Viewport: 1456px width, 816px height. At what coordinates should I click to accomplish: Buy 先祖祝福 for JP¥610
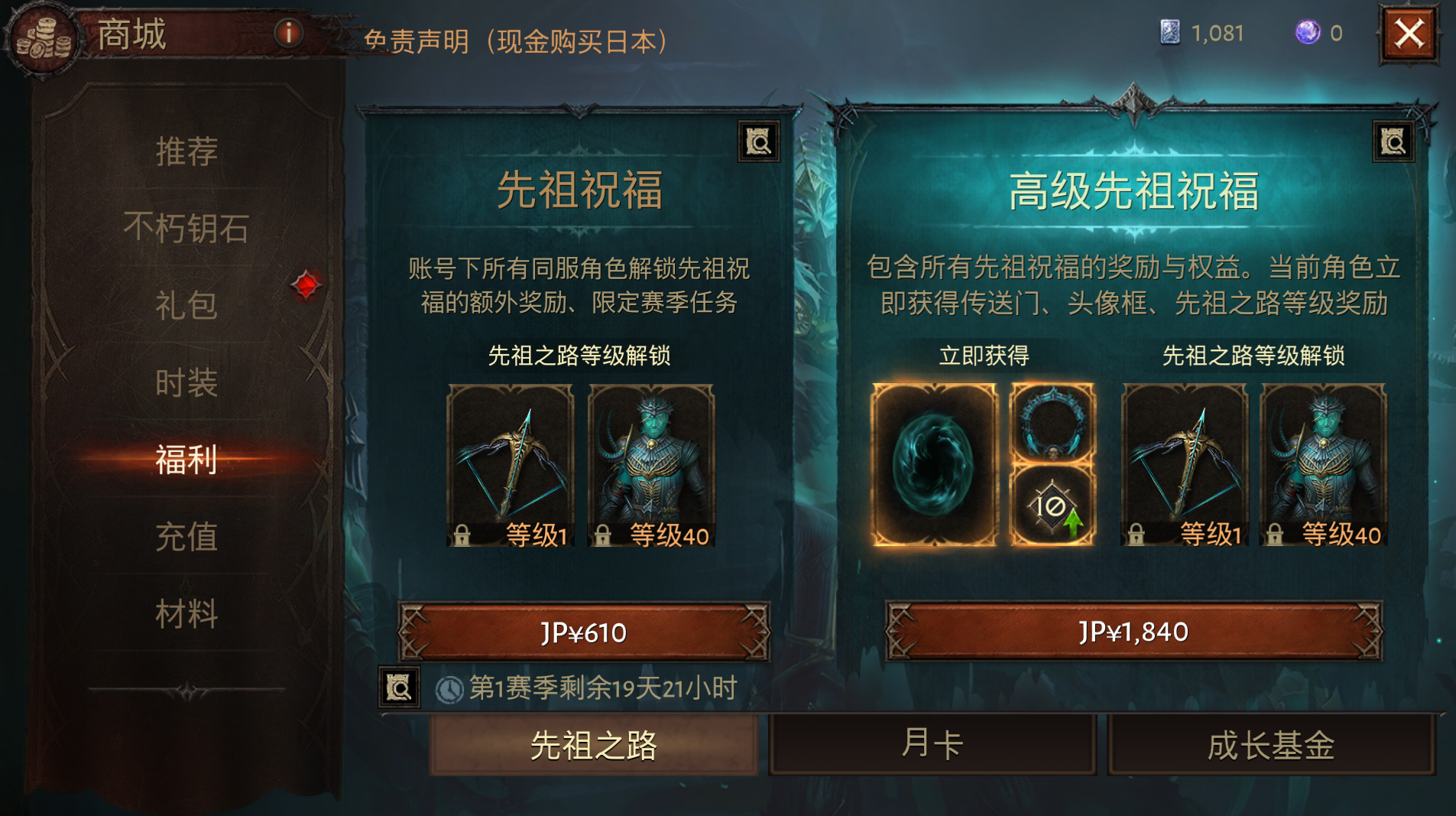pos(584,632)
